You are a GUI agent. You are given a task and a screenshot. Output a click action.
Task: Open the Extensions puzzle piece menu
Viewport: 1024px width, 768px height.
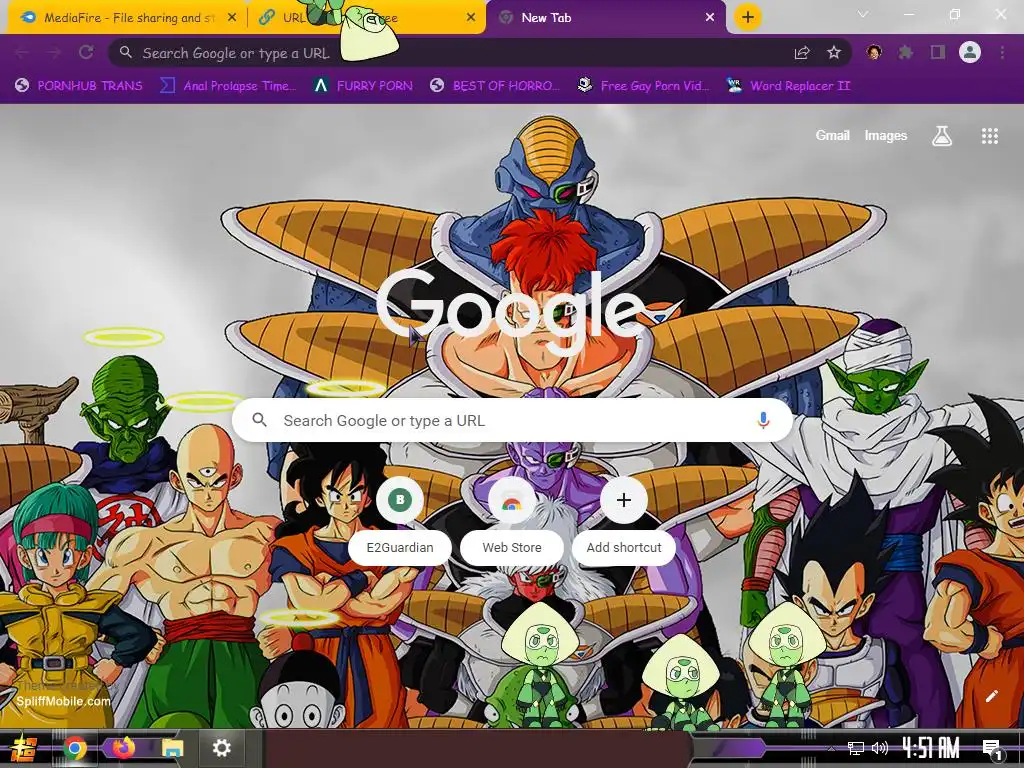(x=906, y=52)
